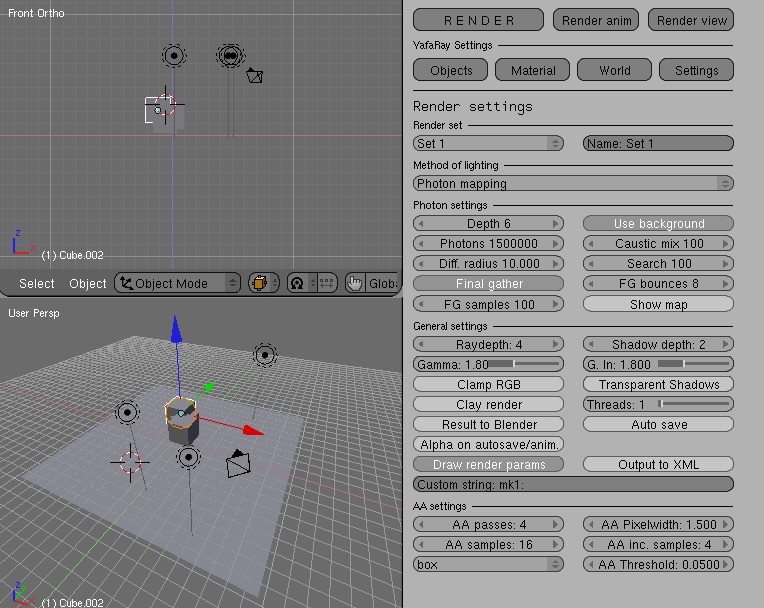
Task: Open the Select menu
Action: point(37,284)
